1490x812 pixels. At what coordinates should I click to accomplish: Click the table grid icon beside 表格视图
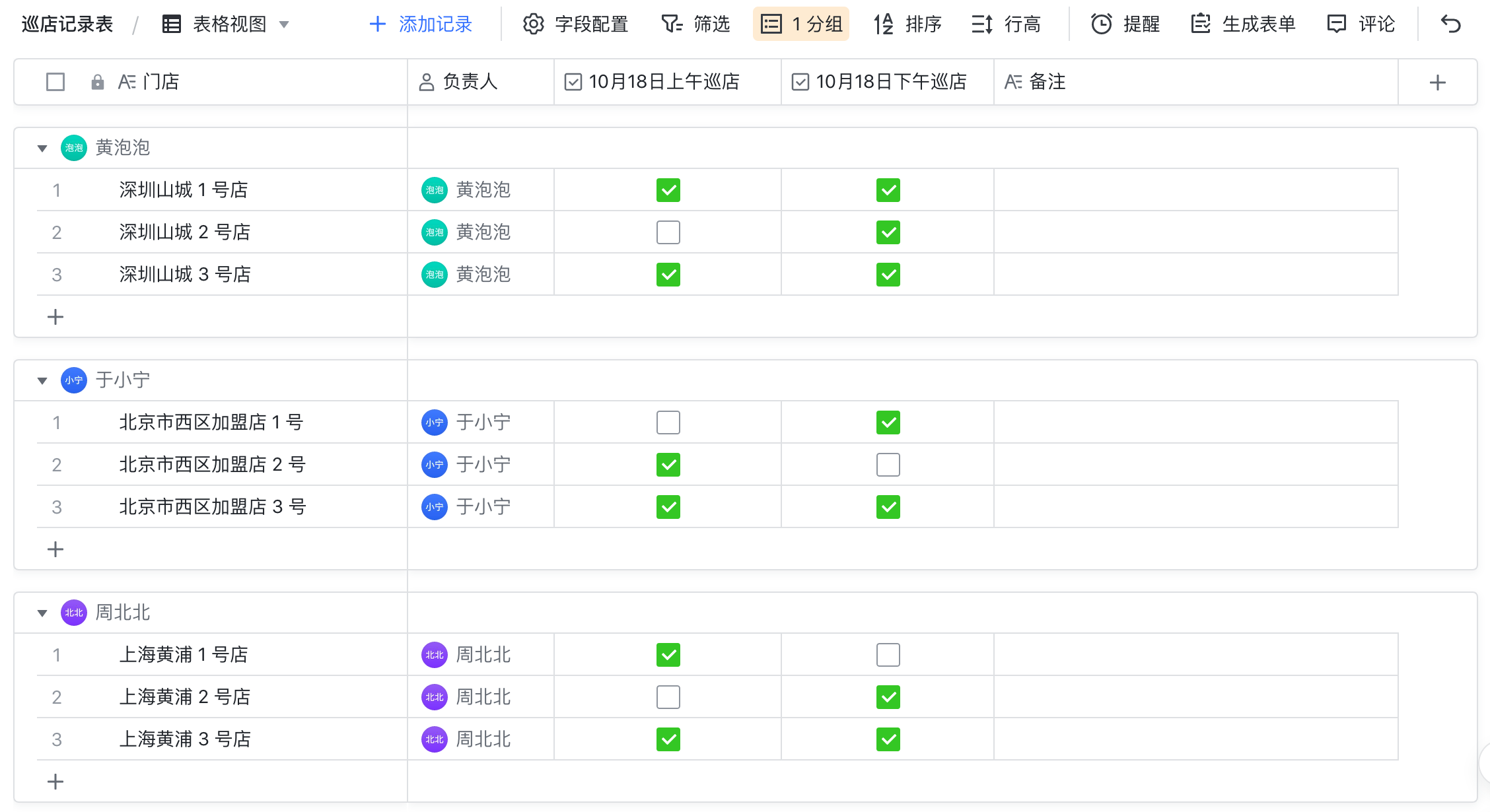pos(170,24)
